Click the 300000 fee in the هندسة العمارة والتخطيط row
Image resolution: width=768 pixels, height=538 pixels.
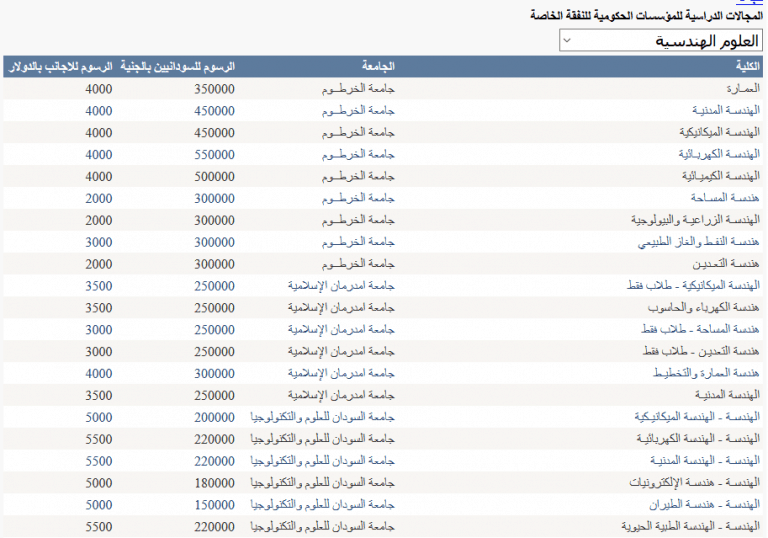coord(214,374)
